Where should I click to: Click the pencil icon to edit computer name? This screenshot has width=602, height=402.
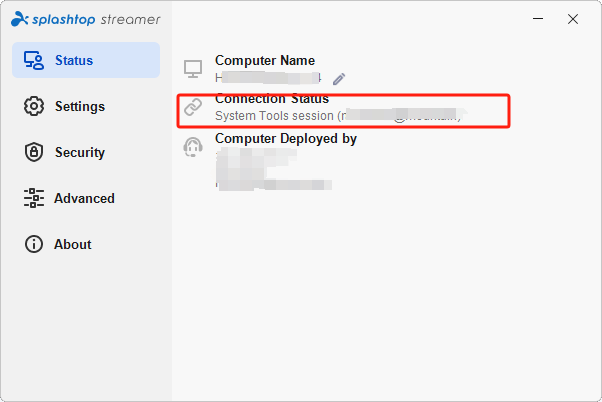339,79
